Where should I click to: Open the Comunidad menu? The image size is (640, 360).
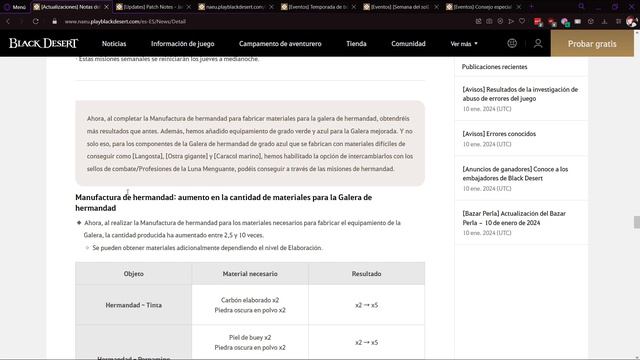408,44
